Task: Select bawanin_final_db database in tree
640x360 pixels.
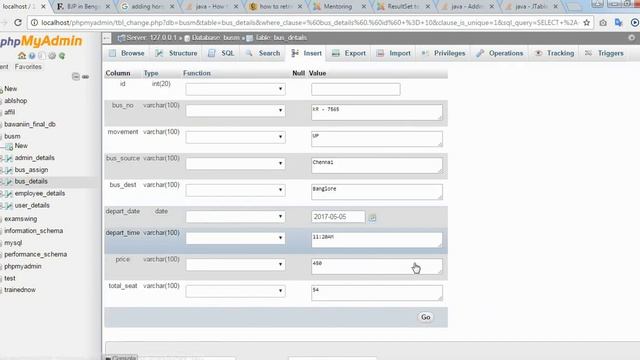Action: pos(30,124)
